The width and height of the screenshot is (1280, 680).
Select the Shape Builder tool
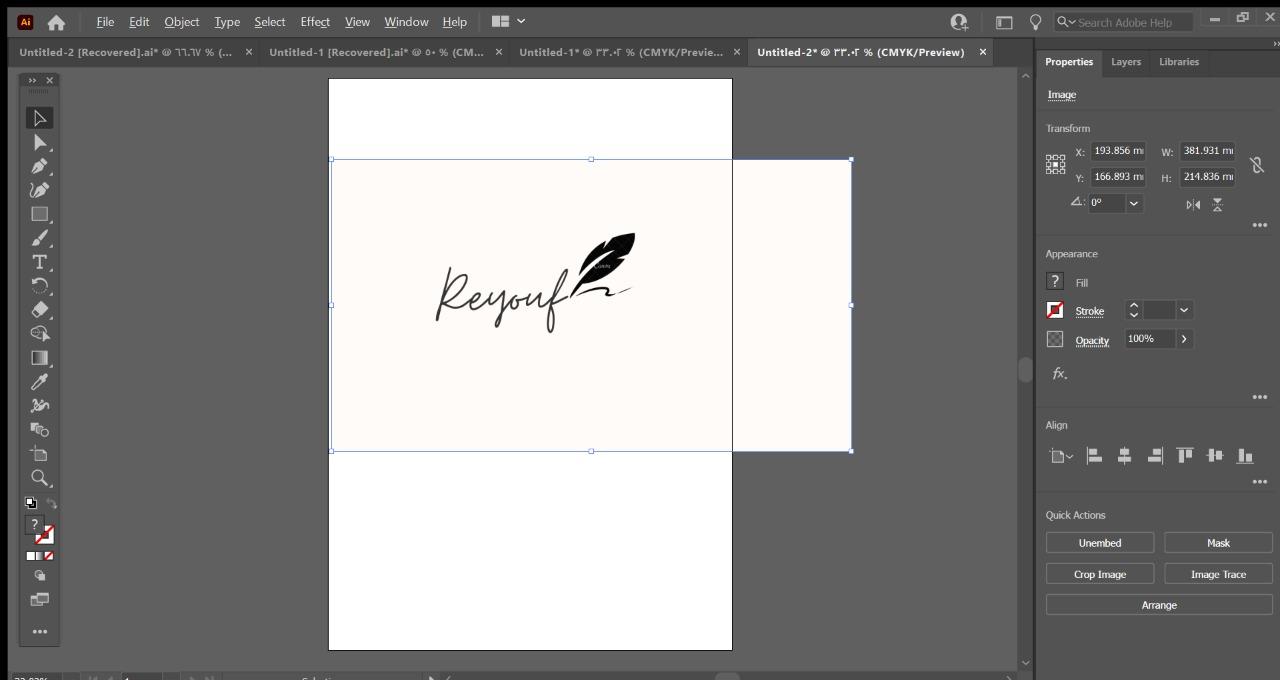coord(40,334)
